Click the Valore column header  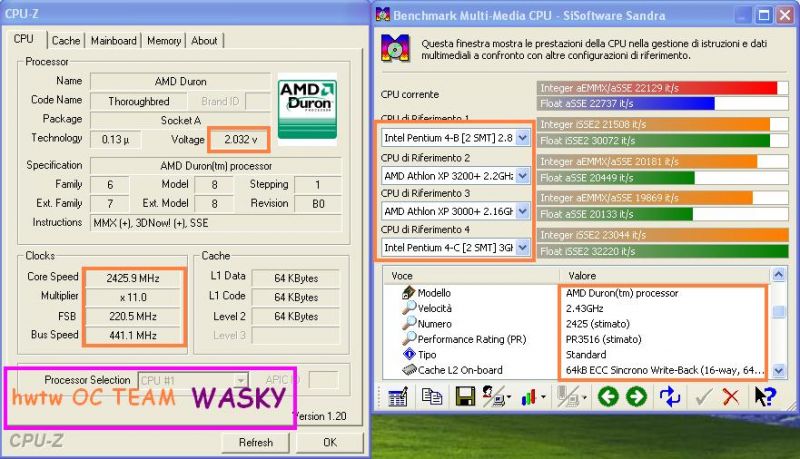pos(666,275)
